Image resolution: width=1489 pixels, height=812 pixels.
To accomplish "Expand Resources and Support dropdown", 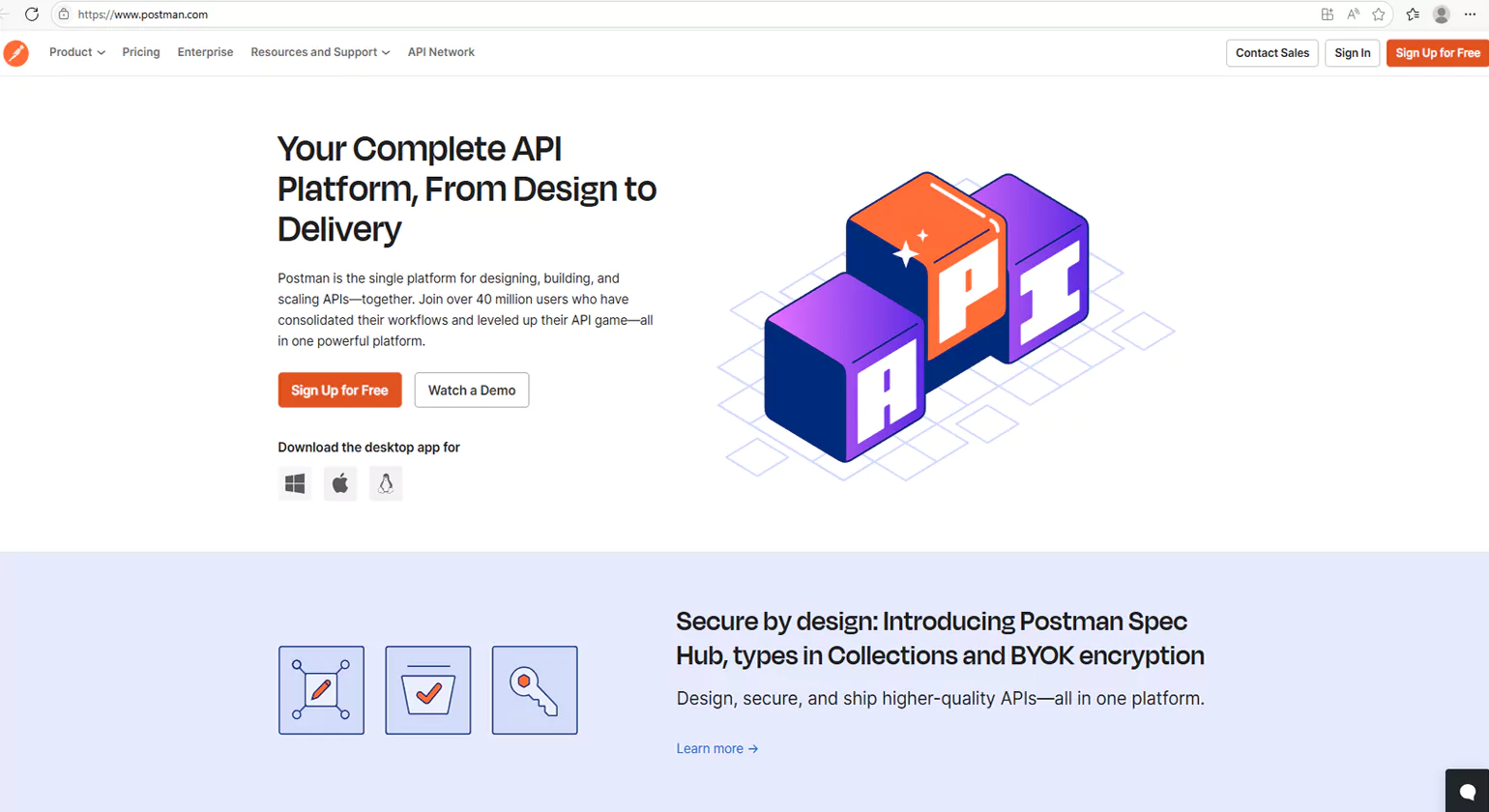I will point(320,52).
